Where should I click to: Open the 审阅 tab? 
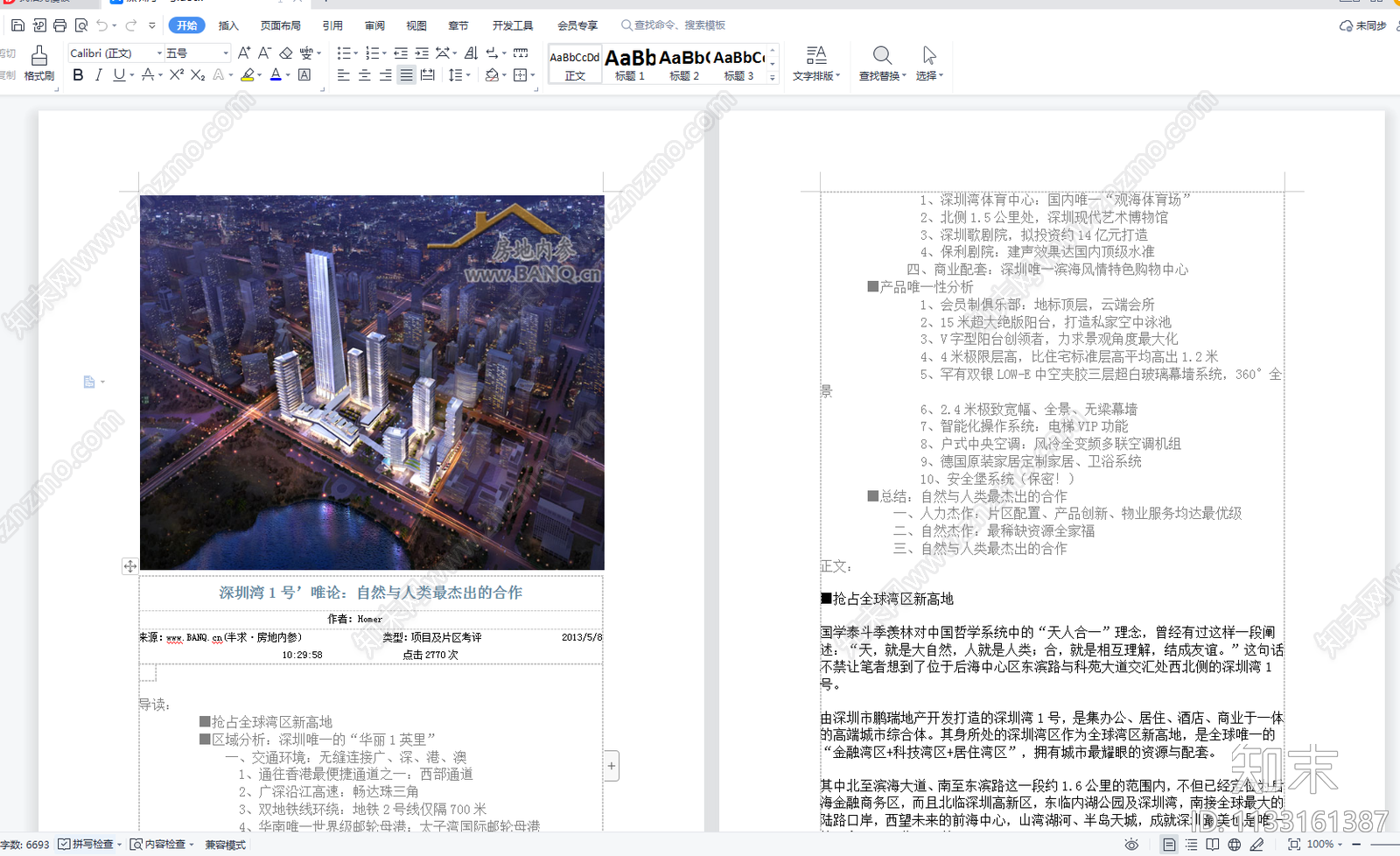tap(374, 25)
